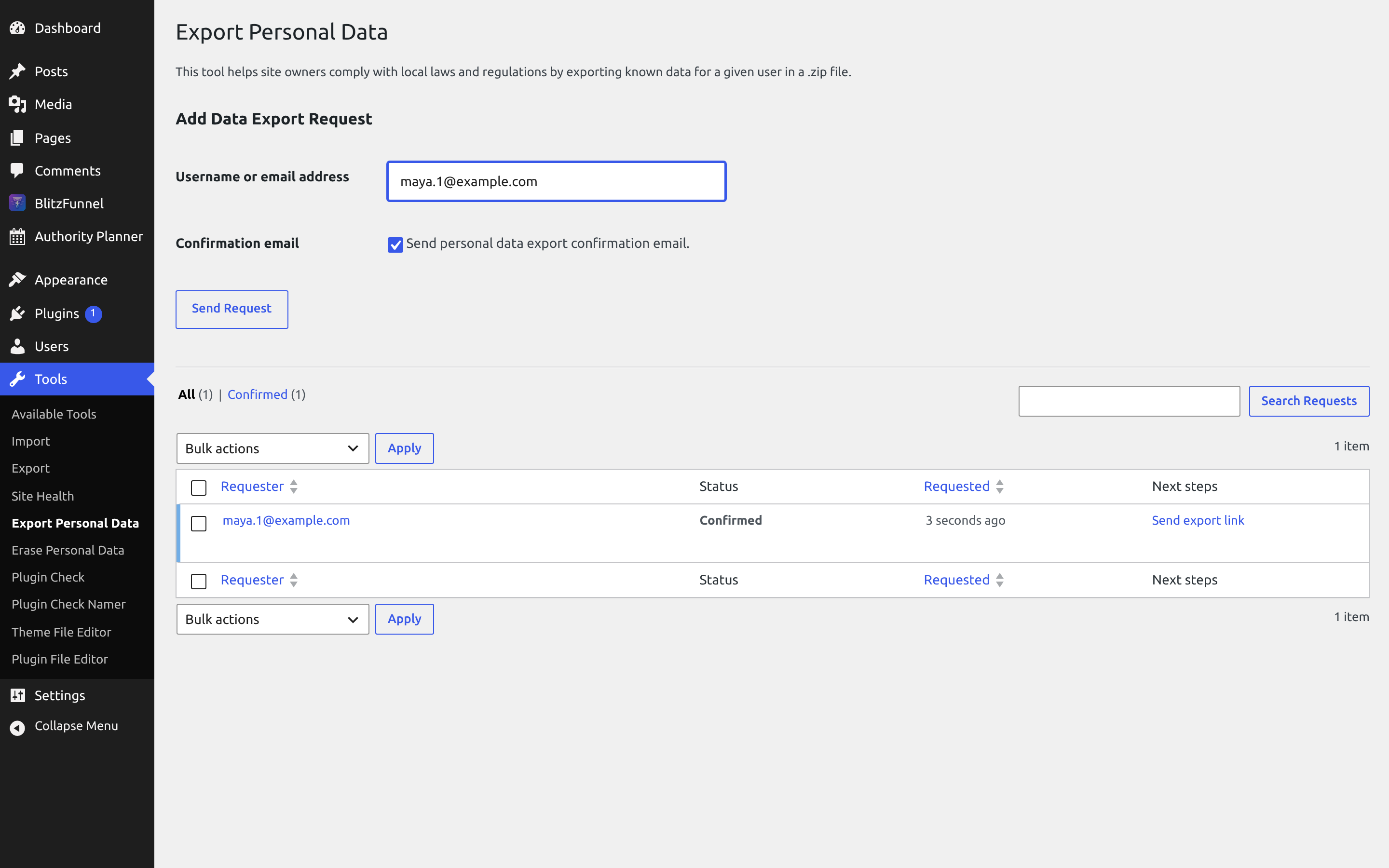Open Plugin Check submenu item
The image size is (1389, 868).
click(48, 577)
